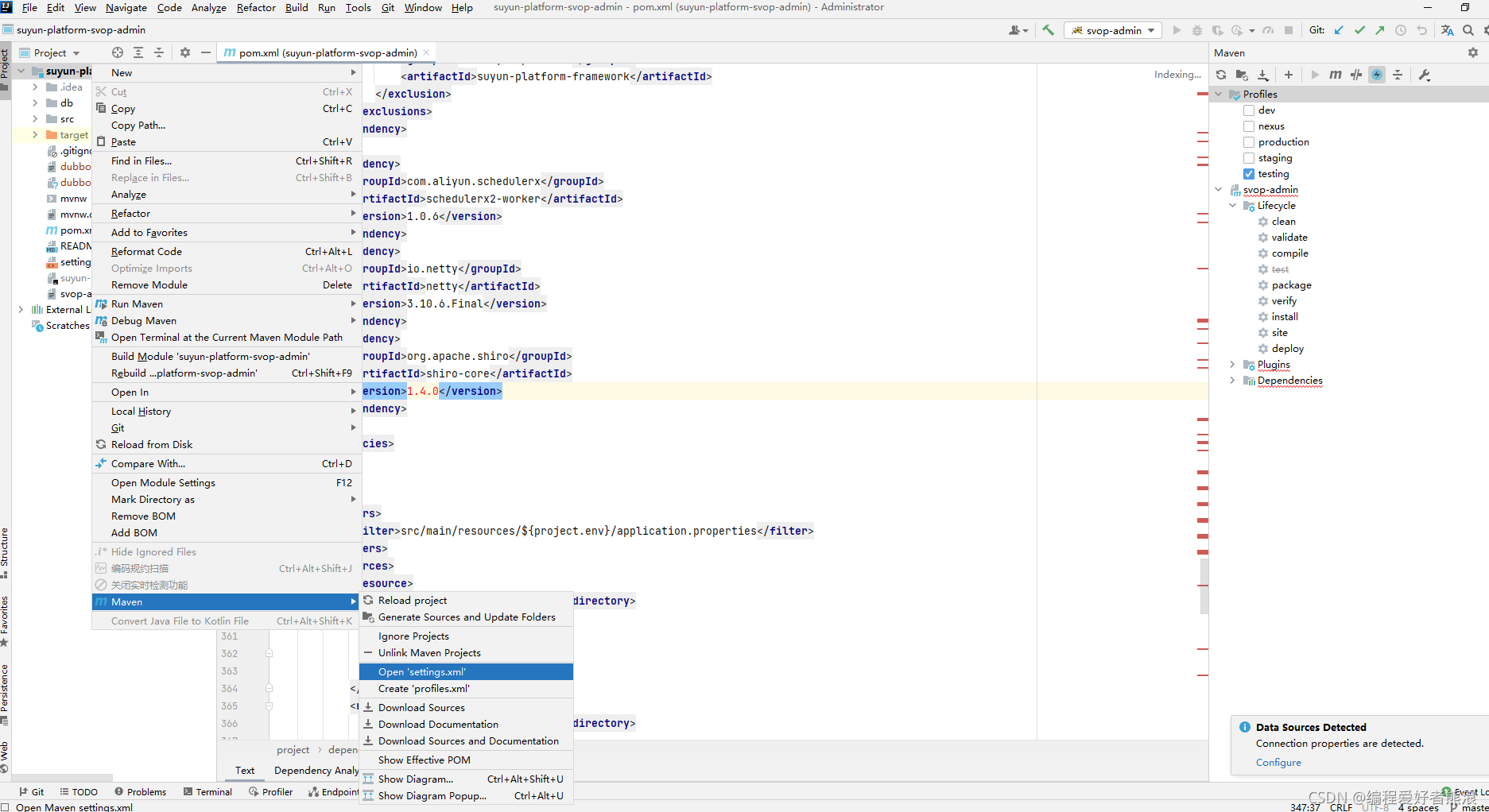This screenshot has height=812, width=1489.
Task: Open the TODO tool window button
Action: pos(79,792)
